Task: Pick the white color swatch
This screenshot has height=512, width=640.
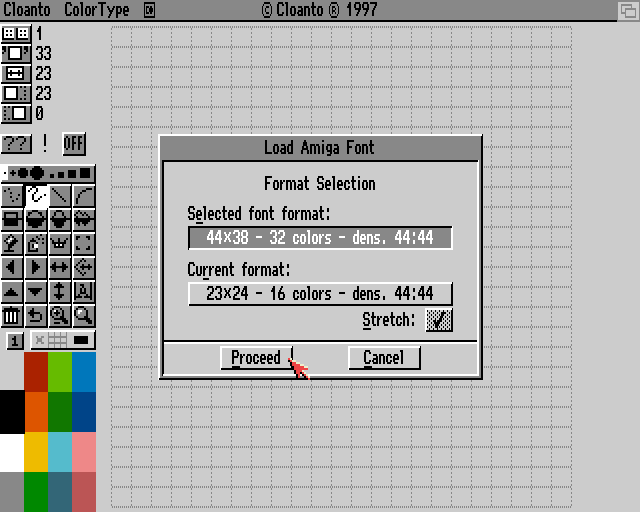Action: (x=12, y=452)
